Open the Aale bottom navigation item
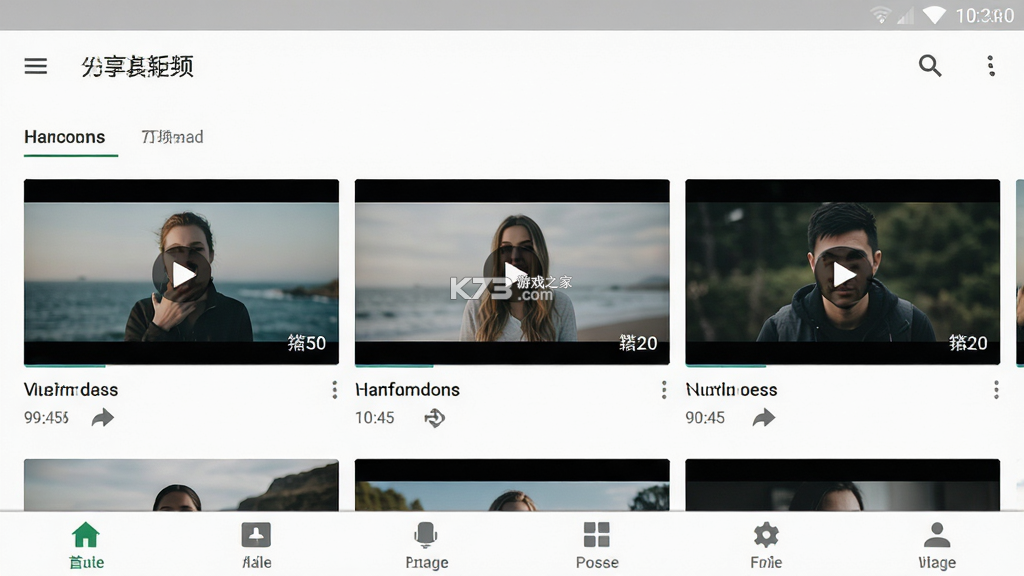This screenshot has width=1024, height=576. 256,545
